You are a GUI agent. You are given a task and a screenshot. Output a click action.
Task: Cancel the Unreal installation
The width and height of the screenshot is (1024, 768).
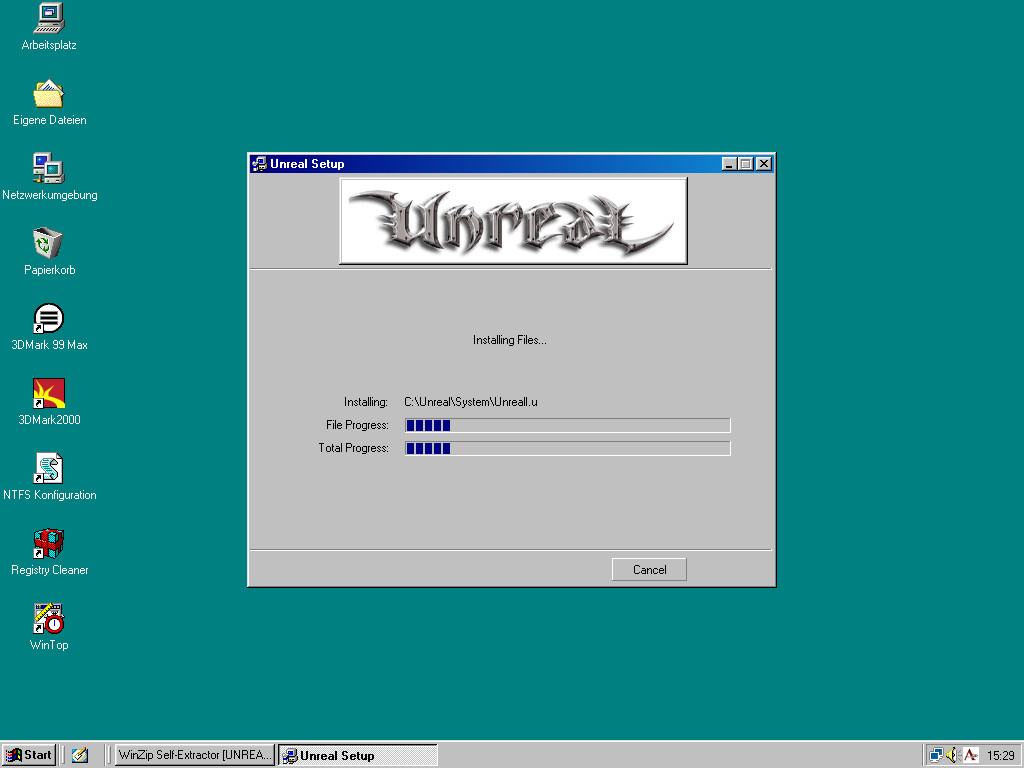coord(649,569)
